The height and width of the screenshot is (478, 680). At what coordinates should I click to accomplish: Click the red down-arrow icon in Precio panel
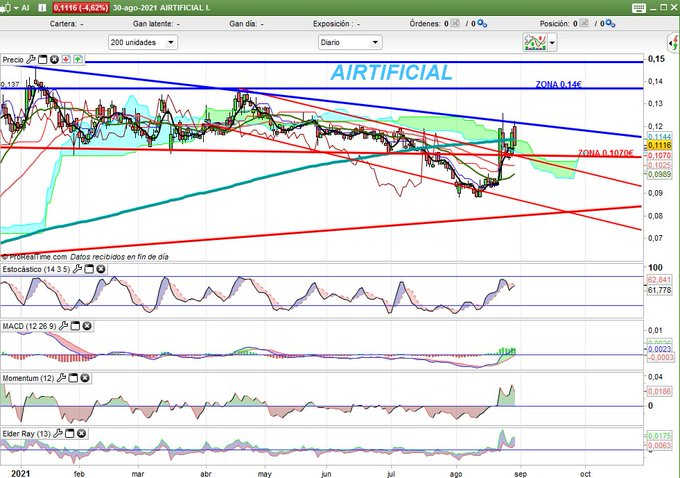66,59
